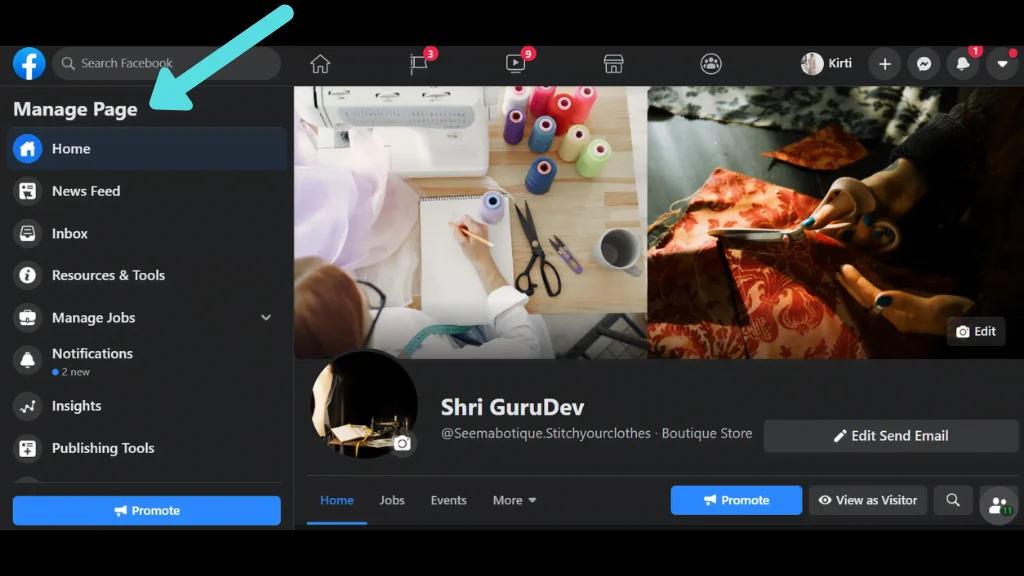The image size is (1024, 576).
Task: Open Notifications with 2 new
Action: tap(147, 360)
